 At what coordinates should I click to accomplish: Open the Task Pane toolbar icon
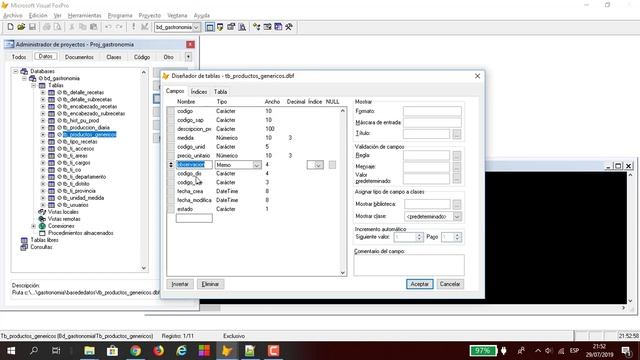pos(278,27)
